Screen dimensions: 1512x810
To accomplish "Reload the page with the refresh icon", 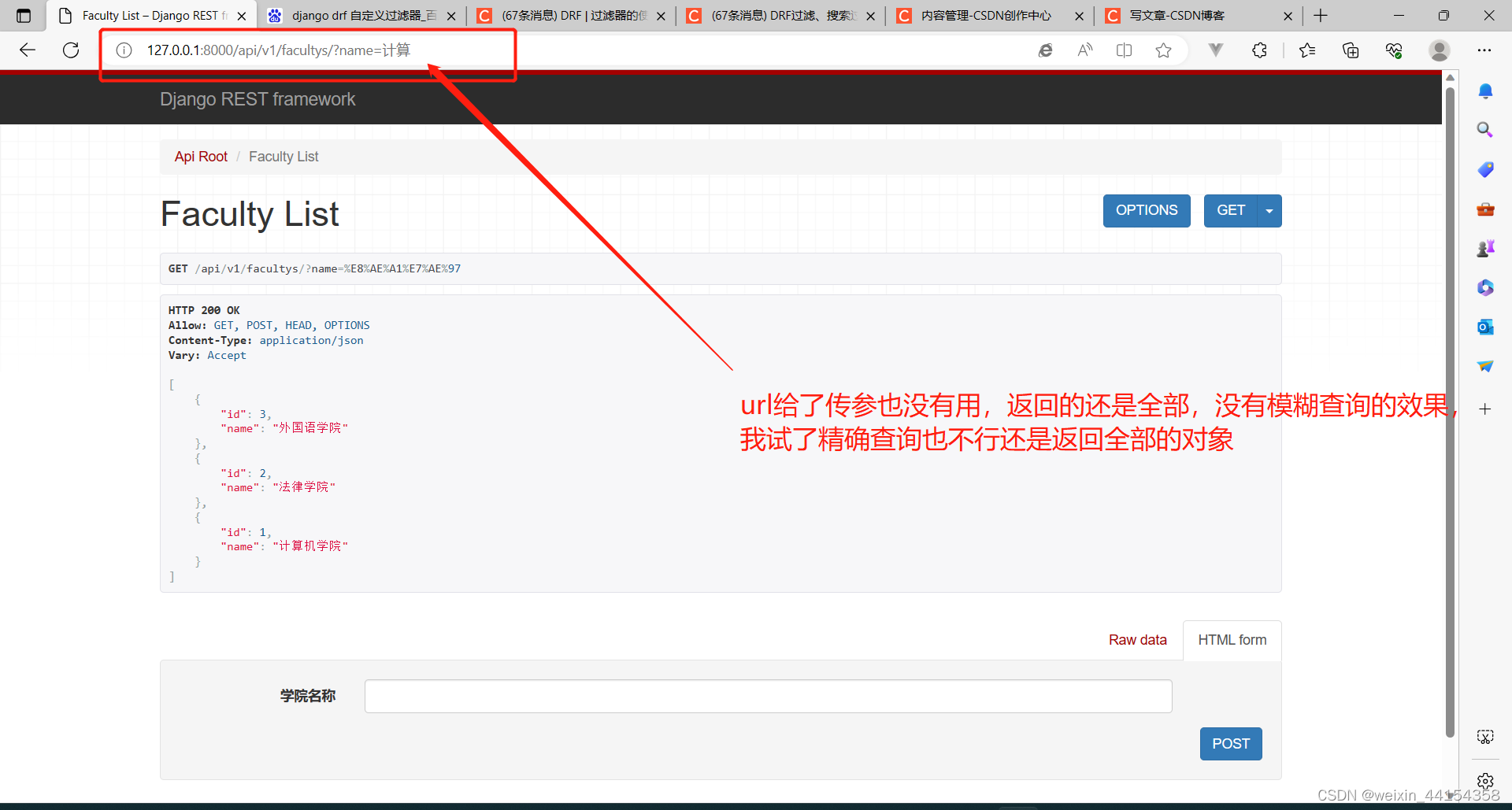I will pos(71,50).
